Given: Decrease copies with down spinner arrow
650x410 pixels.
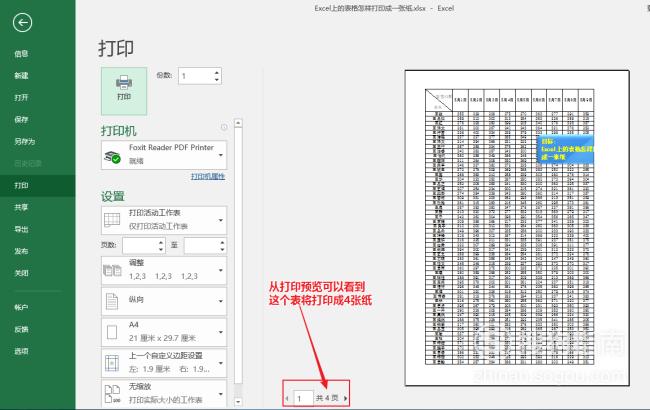Looking at the screenshot, I should pos(217,80).
